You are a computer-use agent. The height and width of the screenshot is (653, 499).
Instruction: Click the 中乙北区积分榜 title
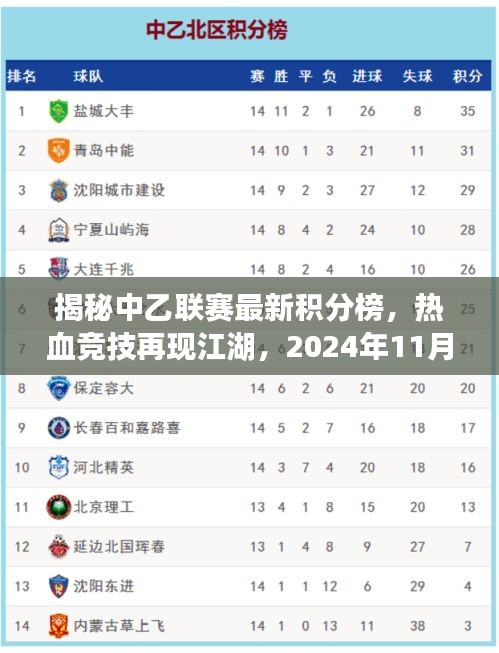click(x=217, y=30)
